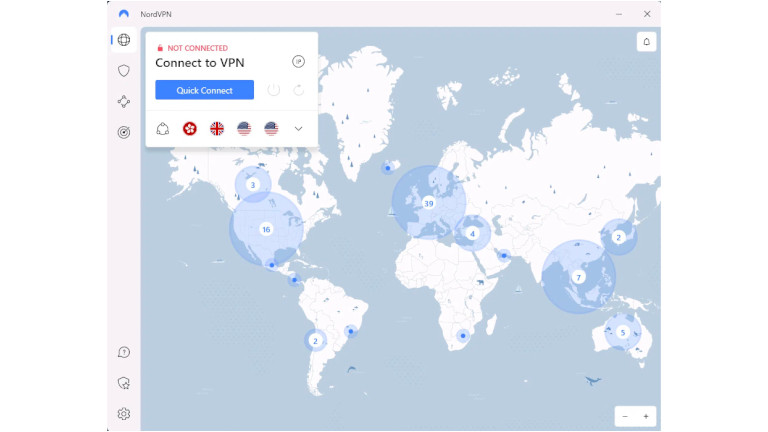Viewport: 768px width, 432px height.
Task: Open the help chat bubble icon
Action: click(124, 352)
